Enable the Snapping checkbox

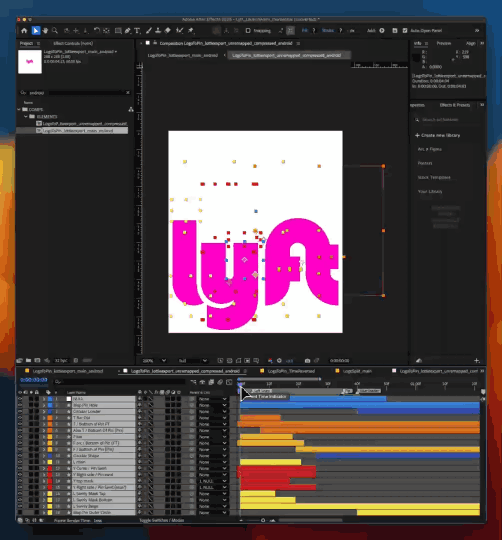click(248, 31)
